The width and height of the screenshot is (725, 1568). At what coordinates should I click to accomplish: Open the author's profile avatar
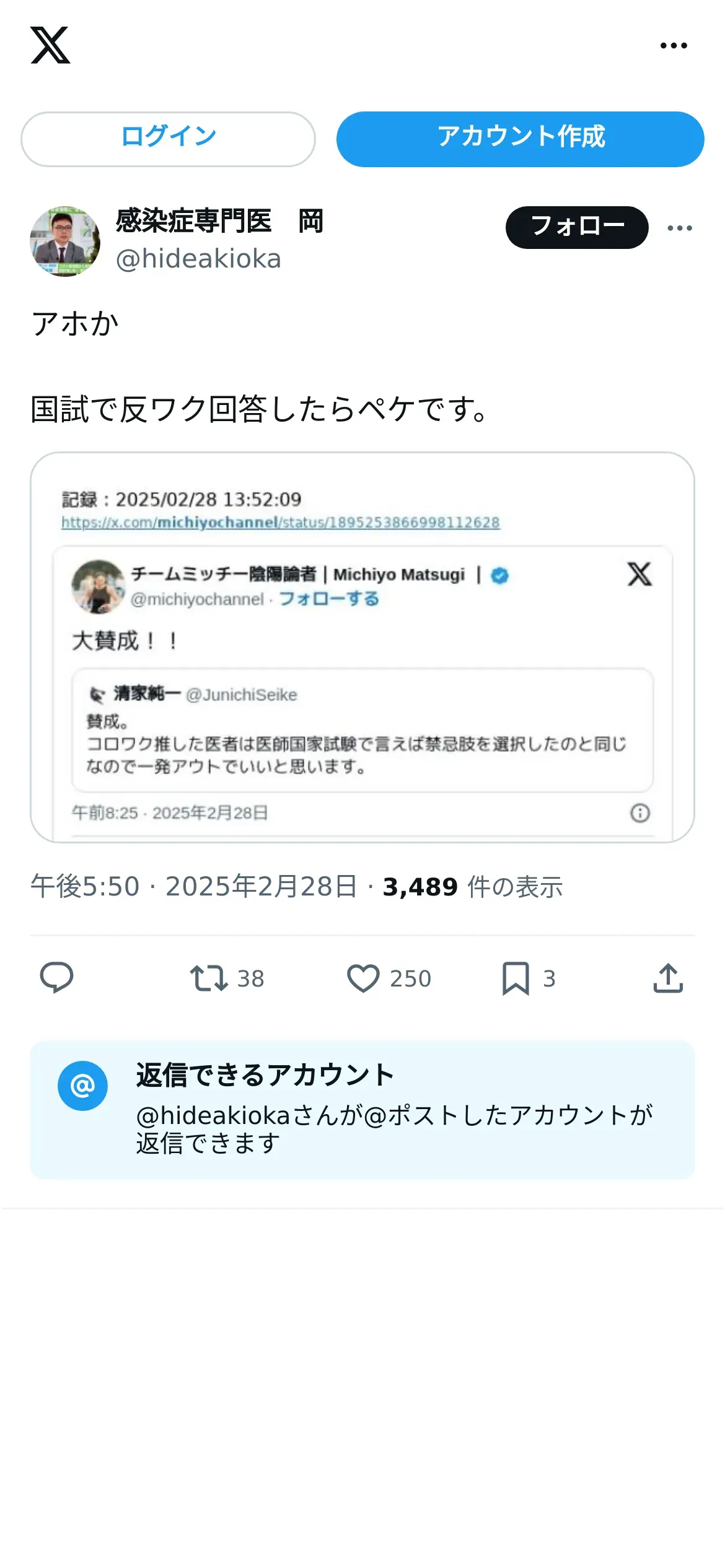pos(65,242)
